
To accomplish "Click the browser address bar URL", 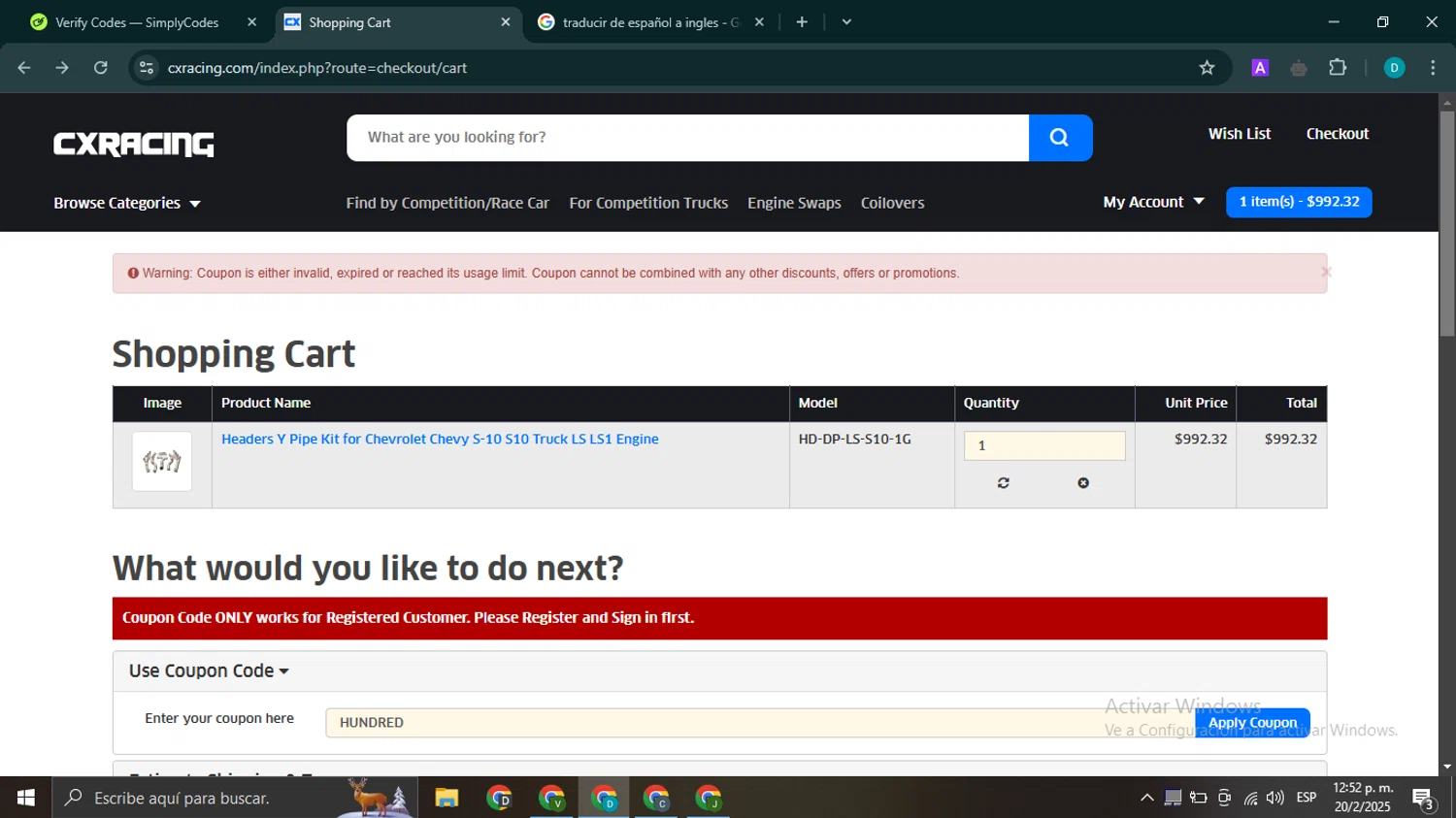I will coord(317,68).
